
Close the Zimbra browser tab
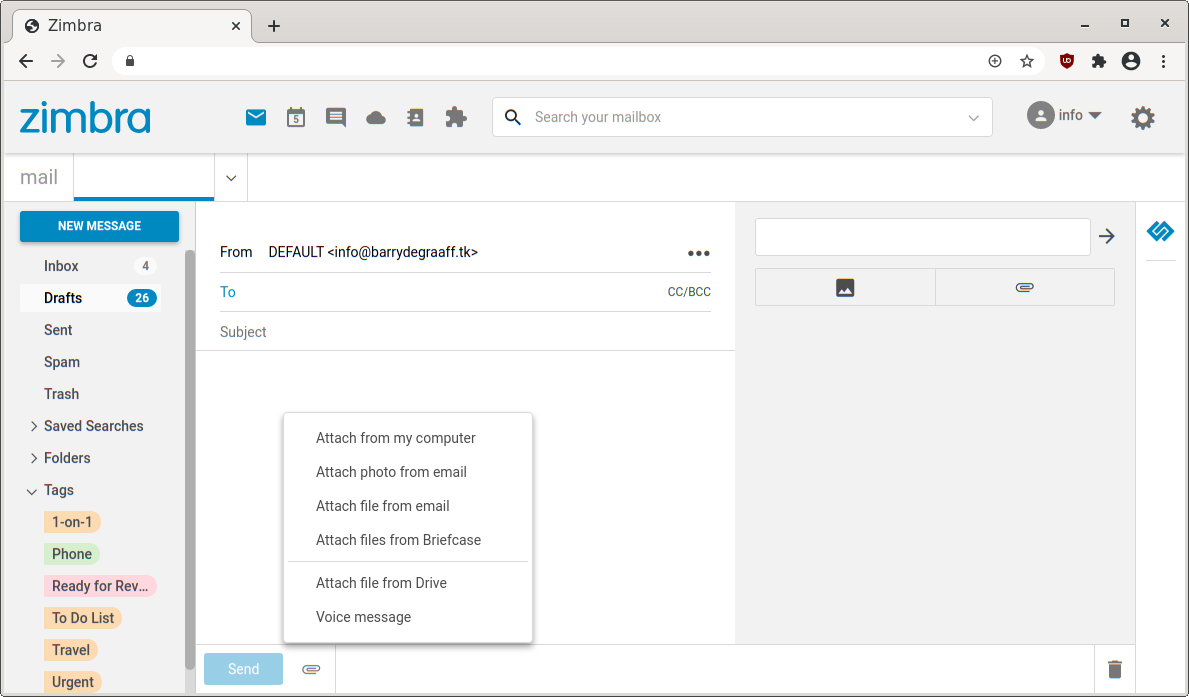tap(236, 26)
